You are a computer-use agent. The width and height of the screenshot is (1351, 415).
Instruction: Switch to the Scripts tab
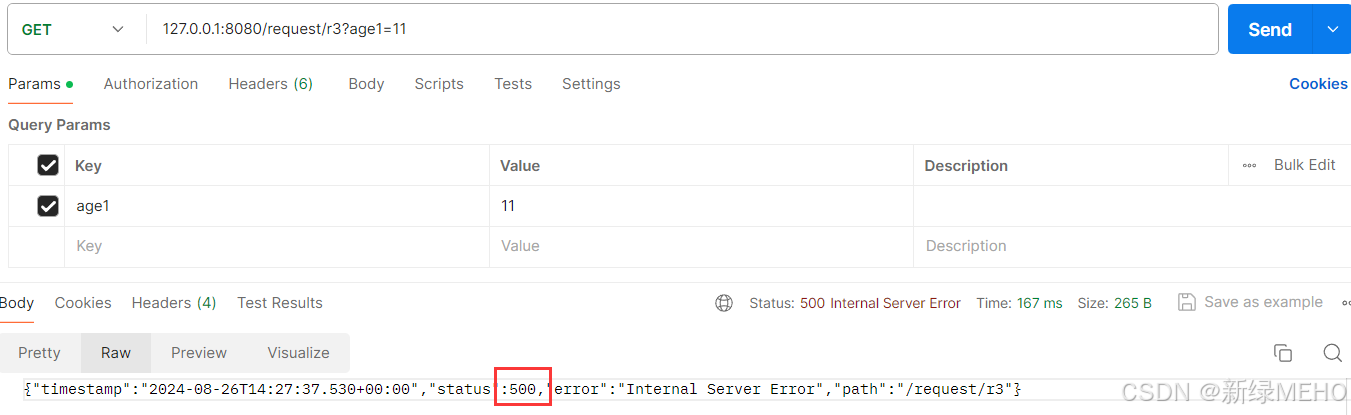point(439,84)
